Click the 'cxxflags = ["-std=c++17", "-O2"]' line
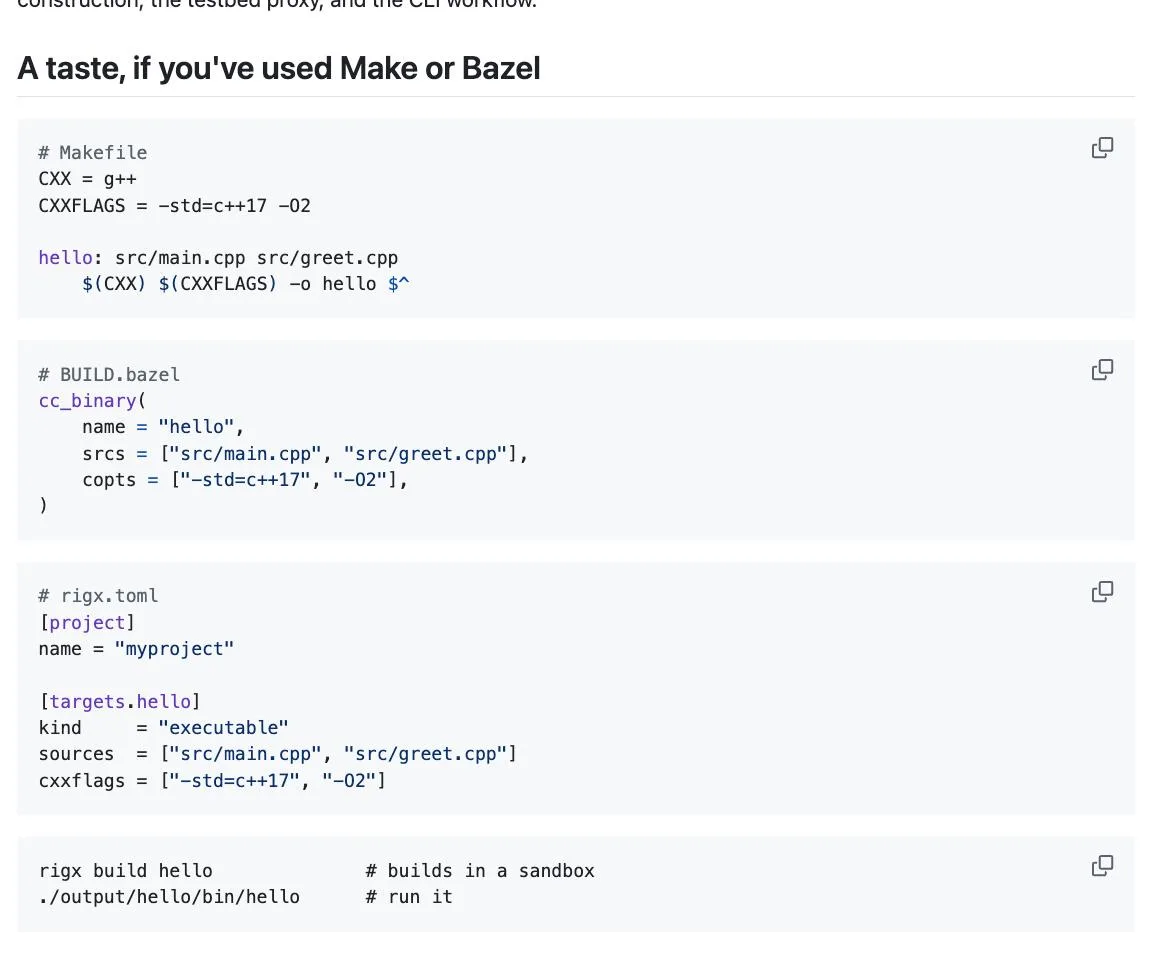 tap(212, 781)
